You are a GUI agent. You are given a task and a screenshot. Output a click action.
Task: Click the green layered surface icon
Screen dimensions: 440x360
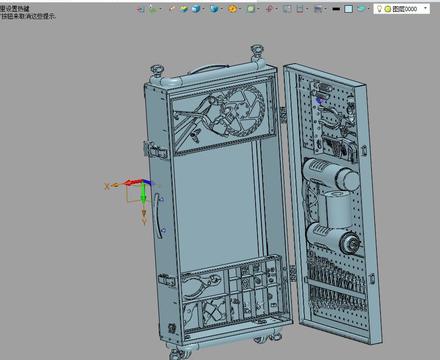click(x=184, y=9)
